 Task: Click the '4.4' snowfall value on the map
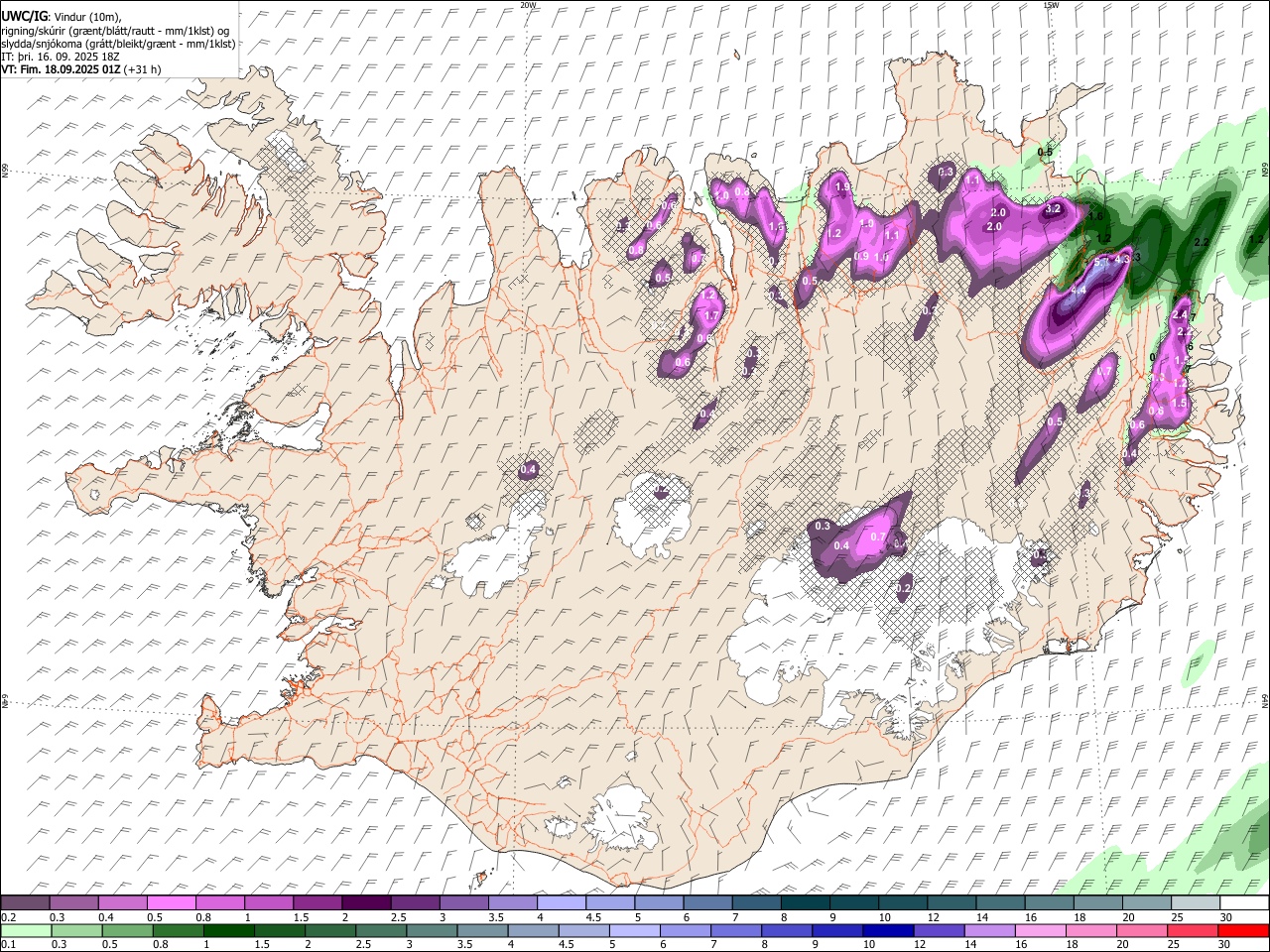pos(1079,289)
